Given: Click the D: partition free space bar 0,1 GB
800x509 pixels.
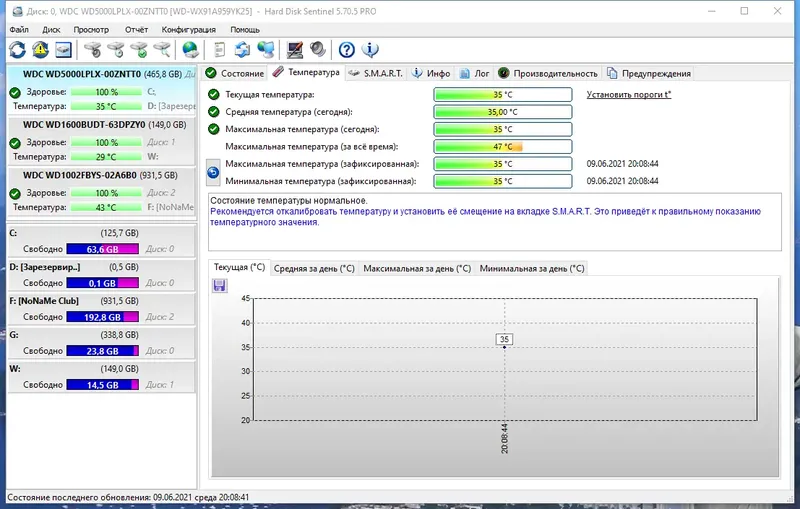Looking at the screenshot, I should tap(103, 283).
